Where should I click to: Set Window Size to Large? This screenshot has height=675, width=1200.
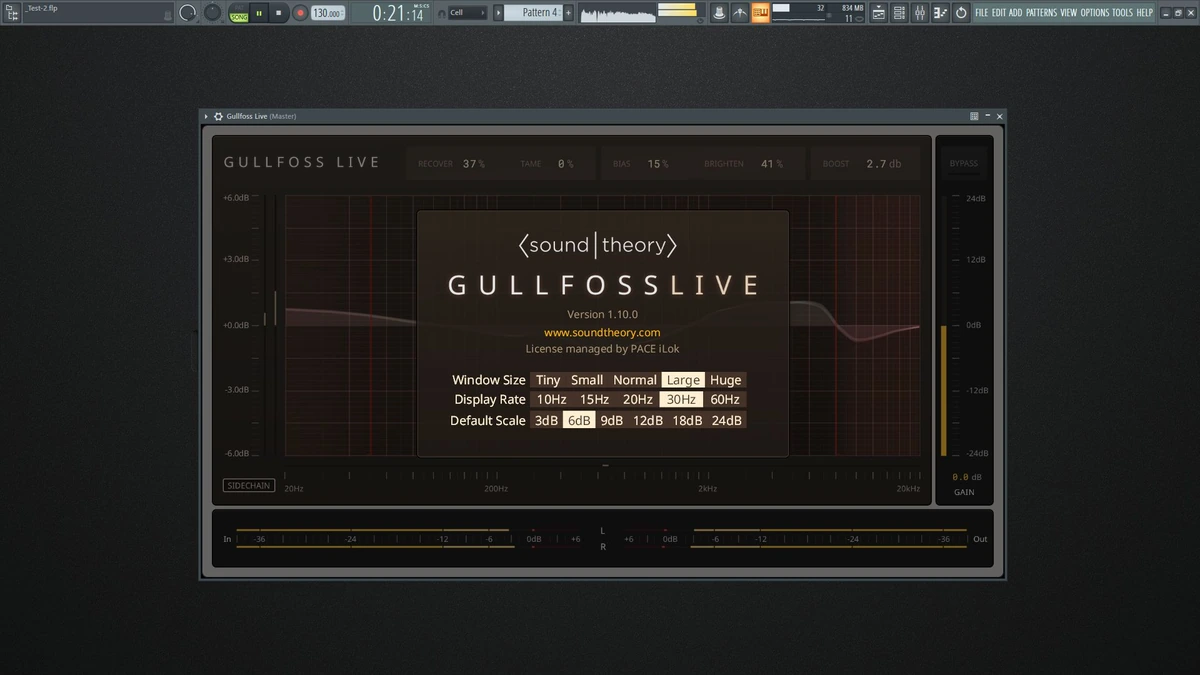coord(684,380)
